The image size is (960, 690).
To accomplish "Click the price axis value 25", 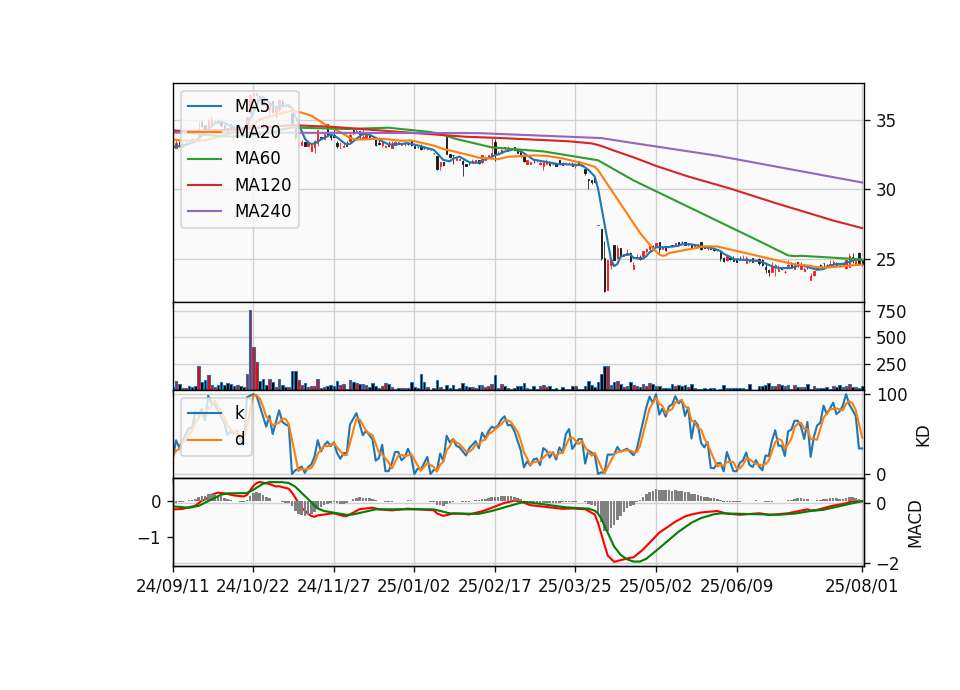I will coord(886,260).
